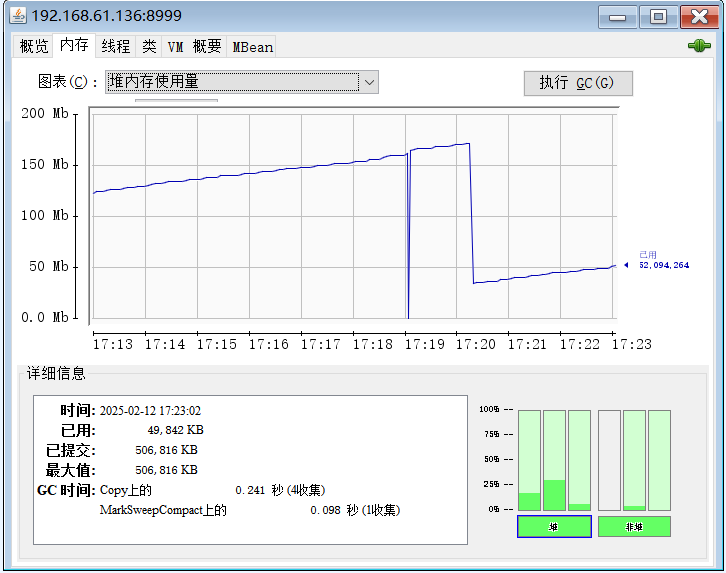
Task: Maximize the JConsole window
Action: (658, 17)
